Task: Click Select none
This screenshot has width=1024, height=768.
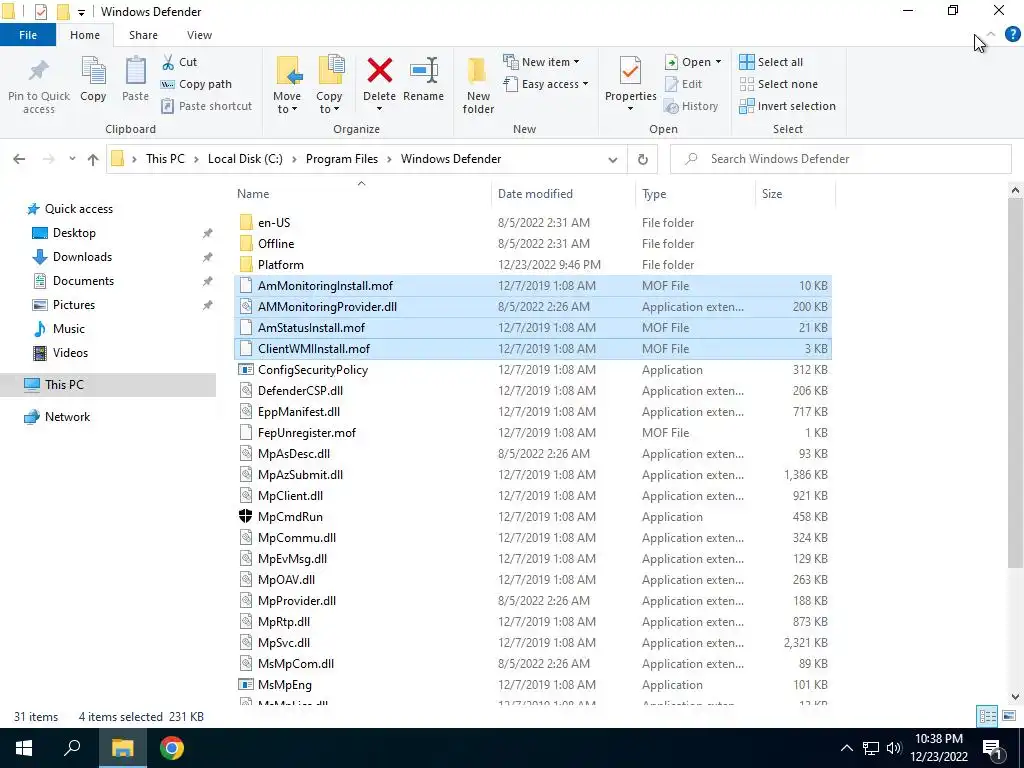Action: click(x=778, y=84)
